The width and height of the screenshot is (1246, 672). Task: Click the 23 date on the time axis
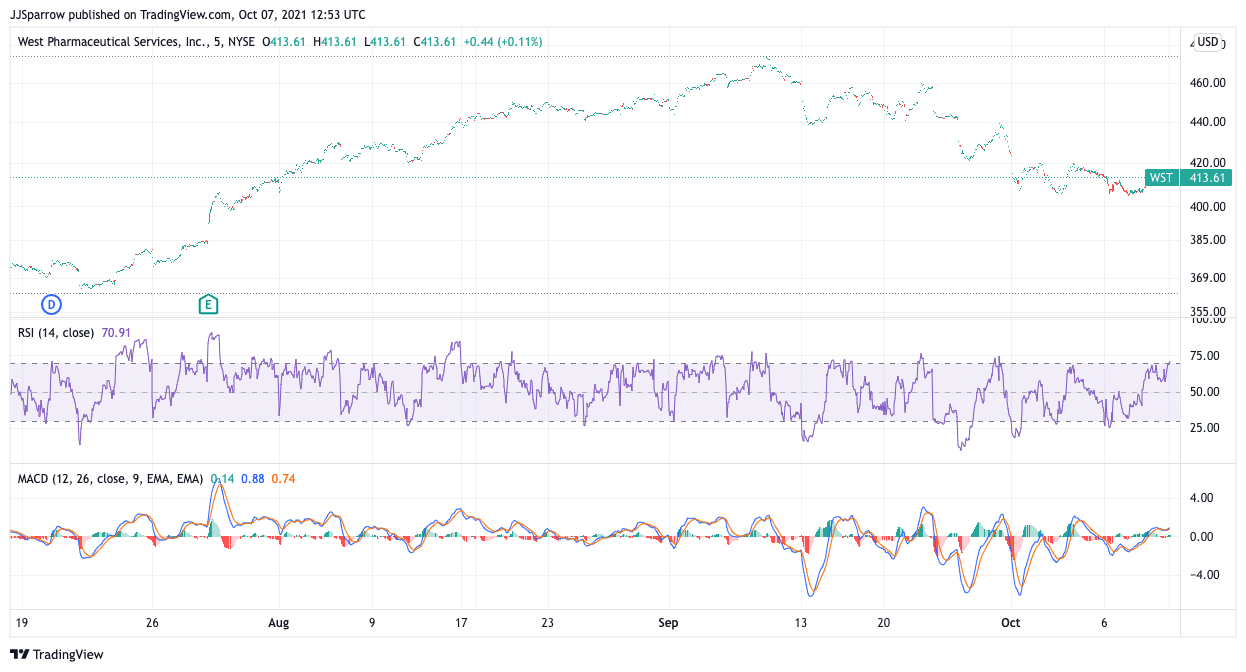pos(548,623)
